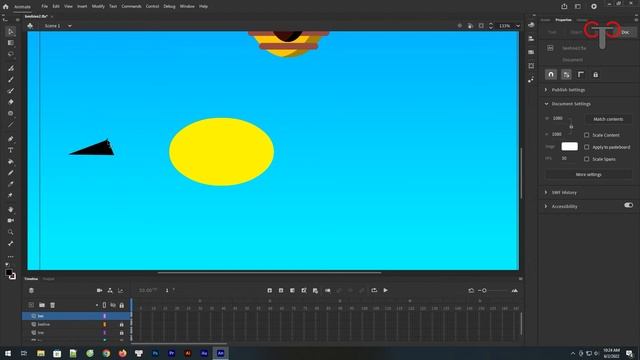Click the new layer icon
This screenshot has width=640, height=360.
(x=31, y=305)
